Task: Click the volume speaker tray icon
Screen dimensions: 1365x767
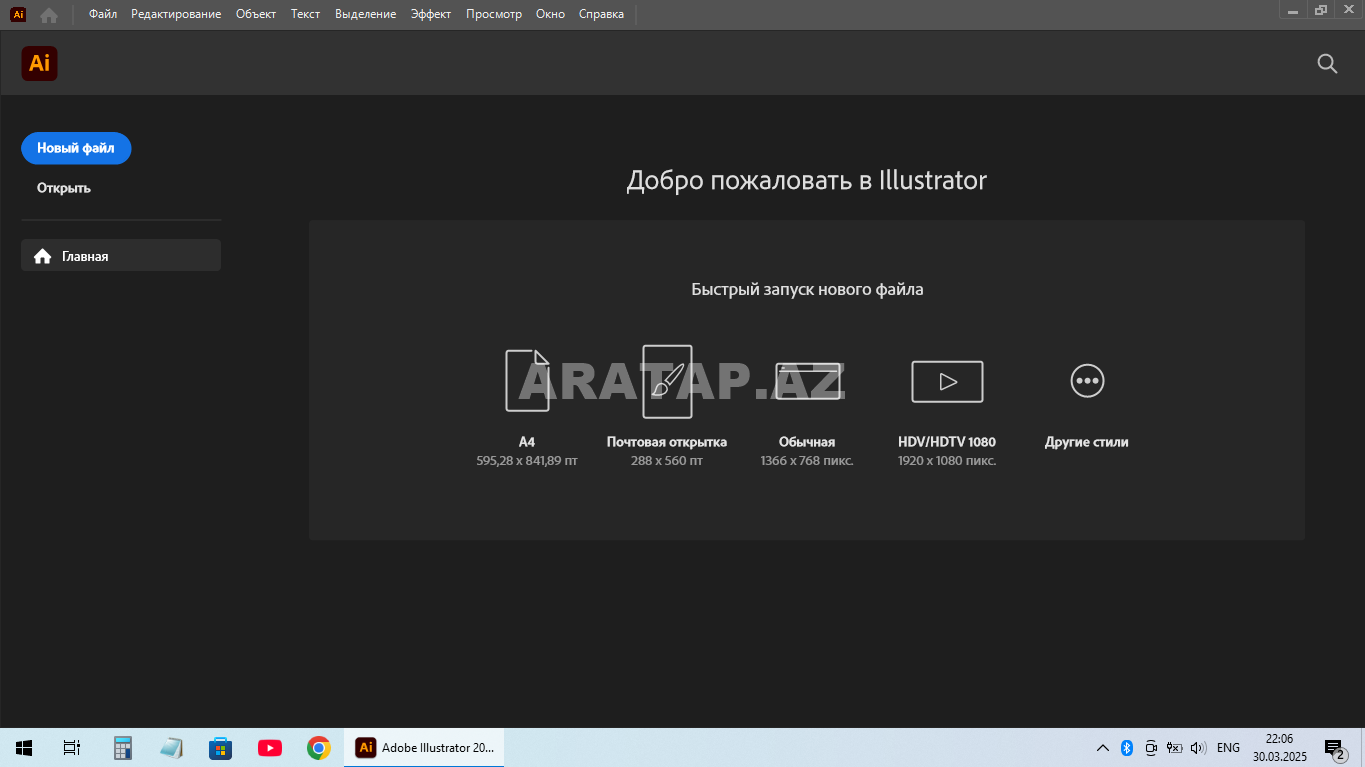Action: (1198, 748)
